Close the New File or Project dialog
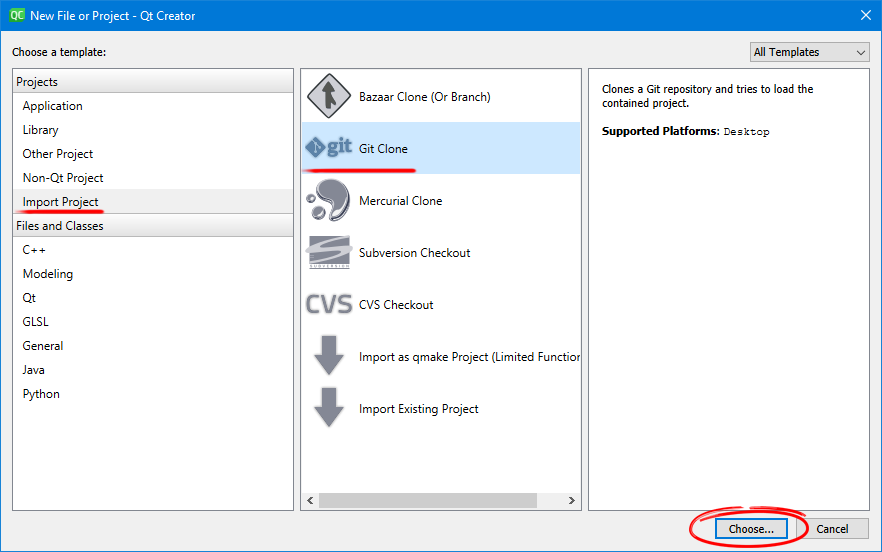 click(864, 15)
